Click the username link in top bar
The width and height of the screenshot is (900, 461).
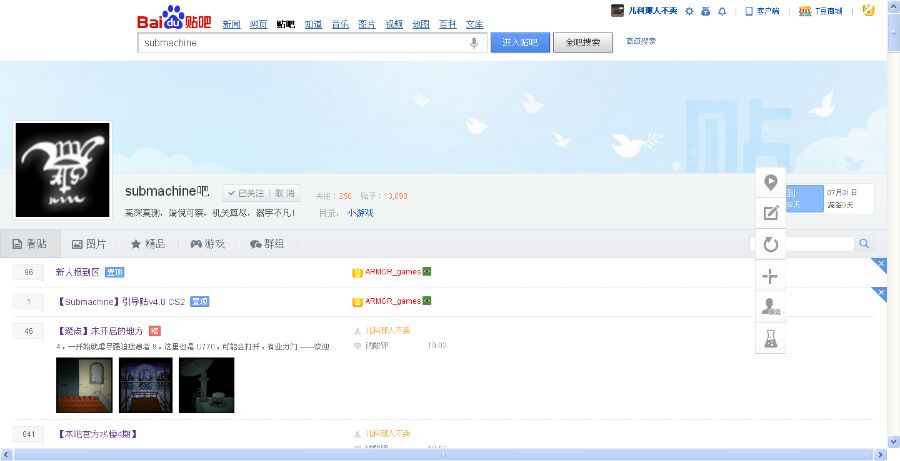pos(653,11)
